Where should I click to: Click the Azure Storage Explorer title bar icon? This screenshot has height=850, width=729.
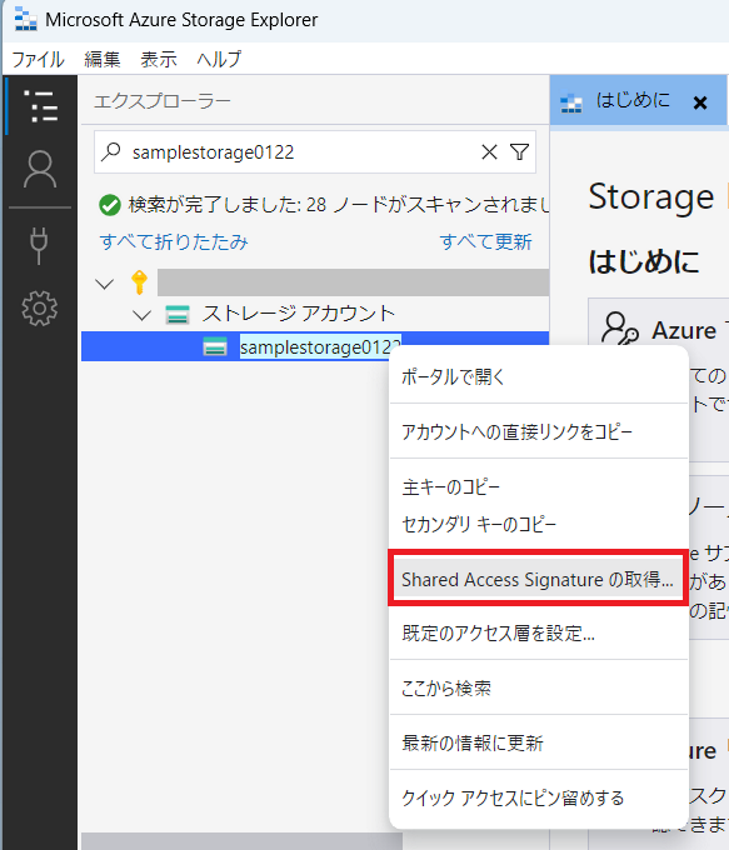click(x=25, y=20)
